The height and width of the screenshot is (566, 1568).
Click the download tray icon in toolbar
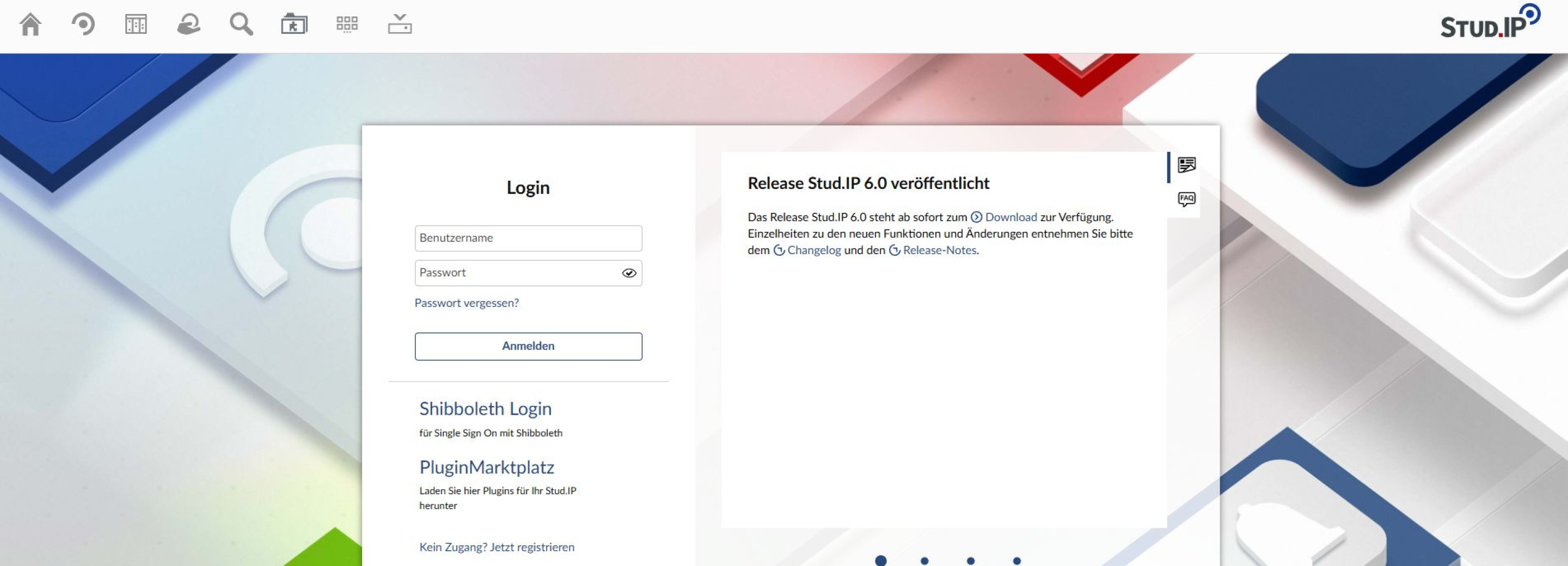(x=400, y=24)
